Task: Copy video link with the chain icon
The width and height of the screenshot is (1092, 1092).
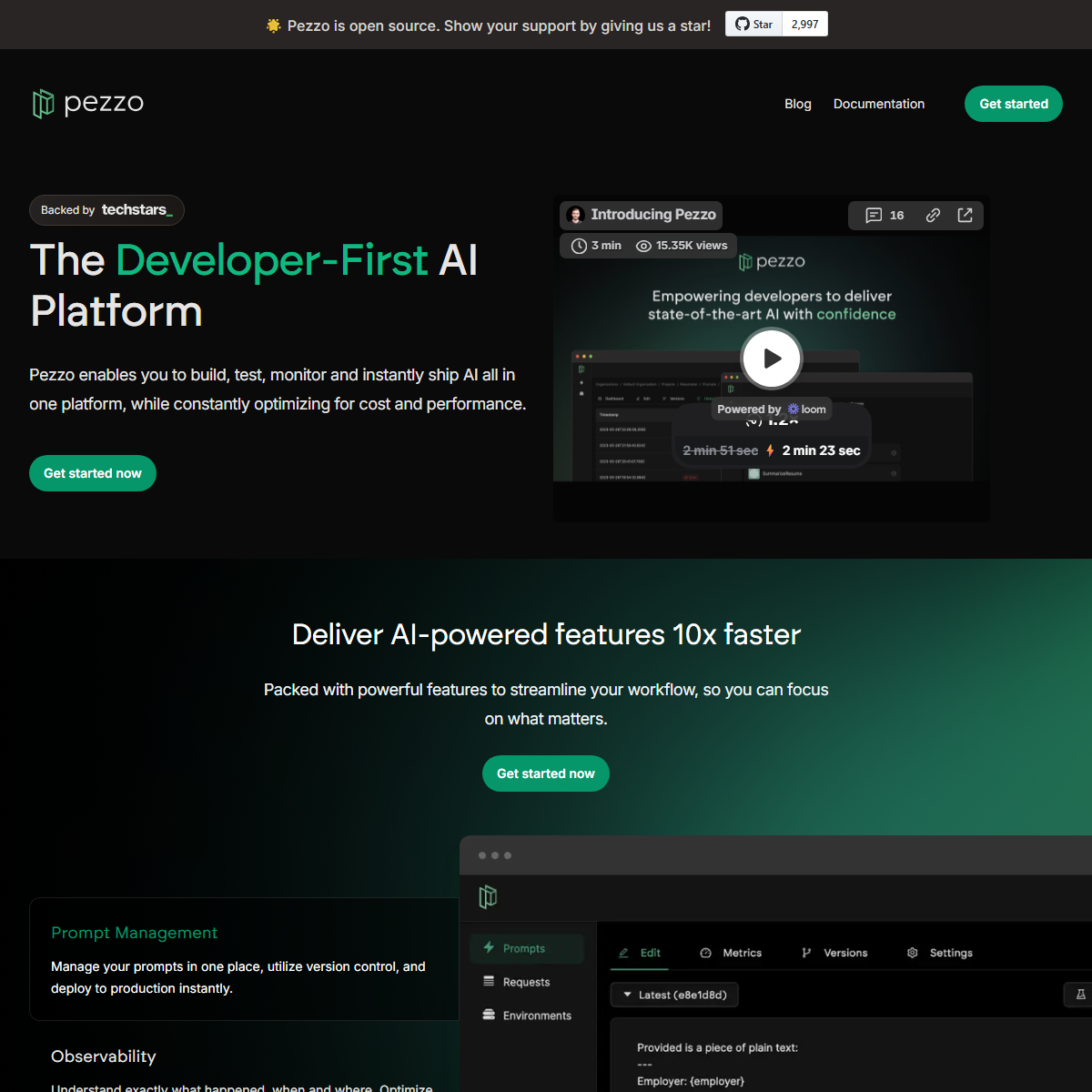Action: [933, 216]
